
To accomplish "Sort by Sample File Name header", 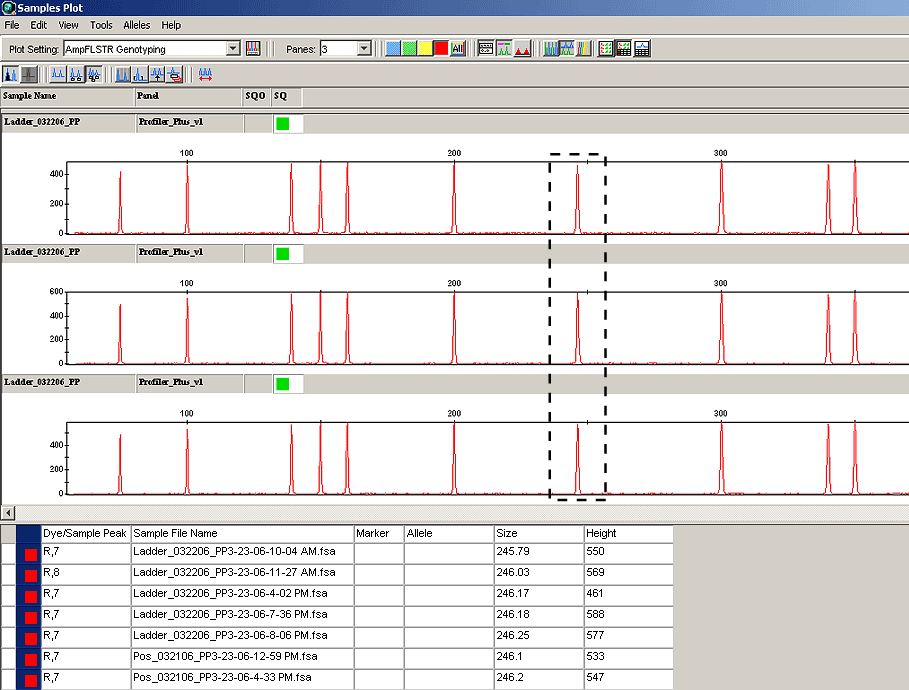I will point(242,533).
